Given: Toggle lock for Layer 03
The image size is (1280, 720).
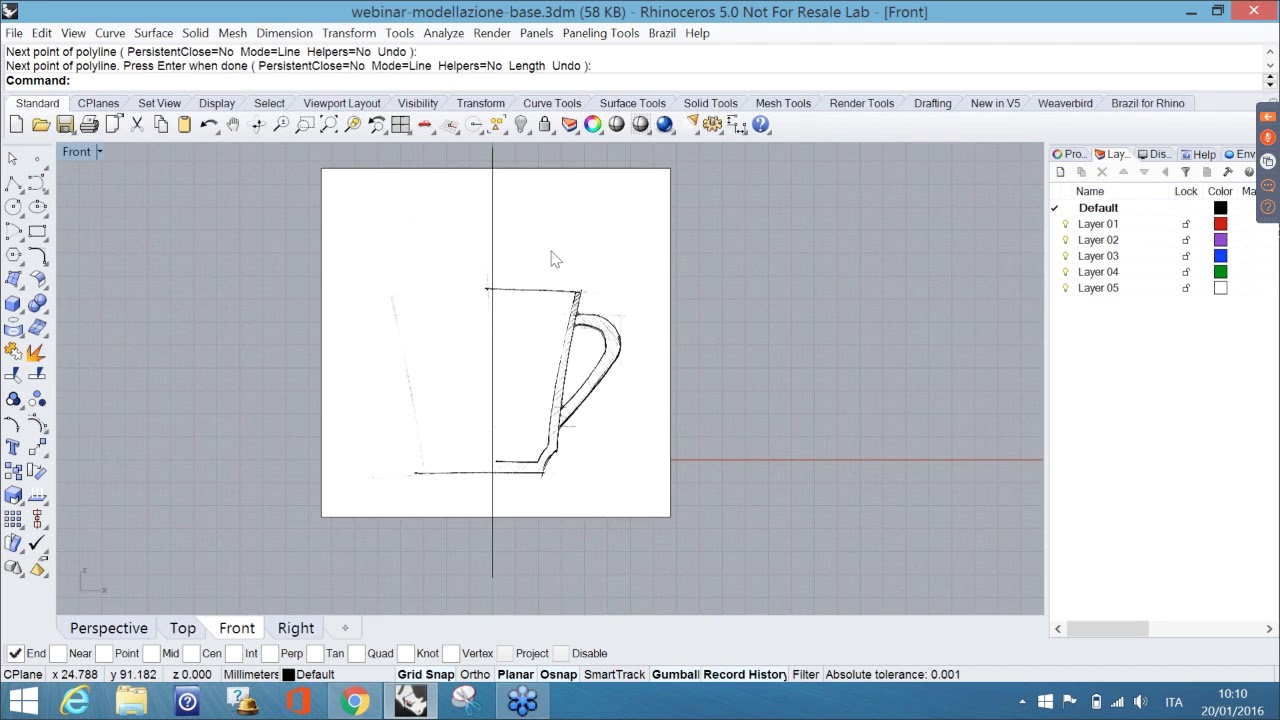Looking at the screenshot, I should point(1186,256).
